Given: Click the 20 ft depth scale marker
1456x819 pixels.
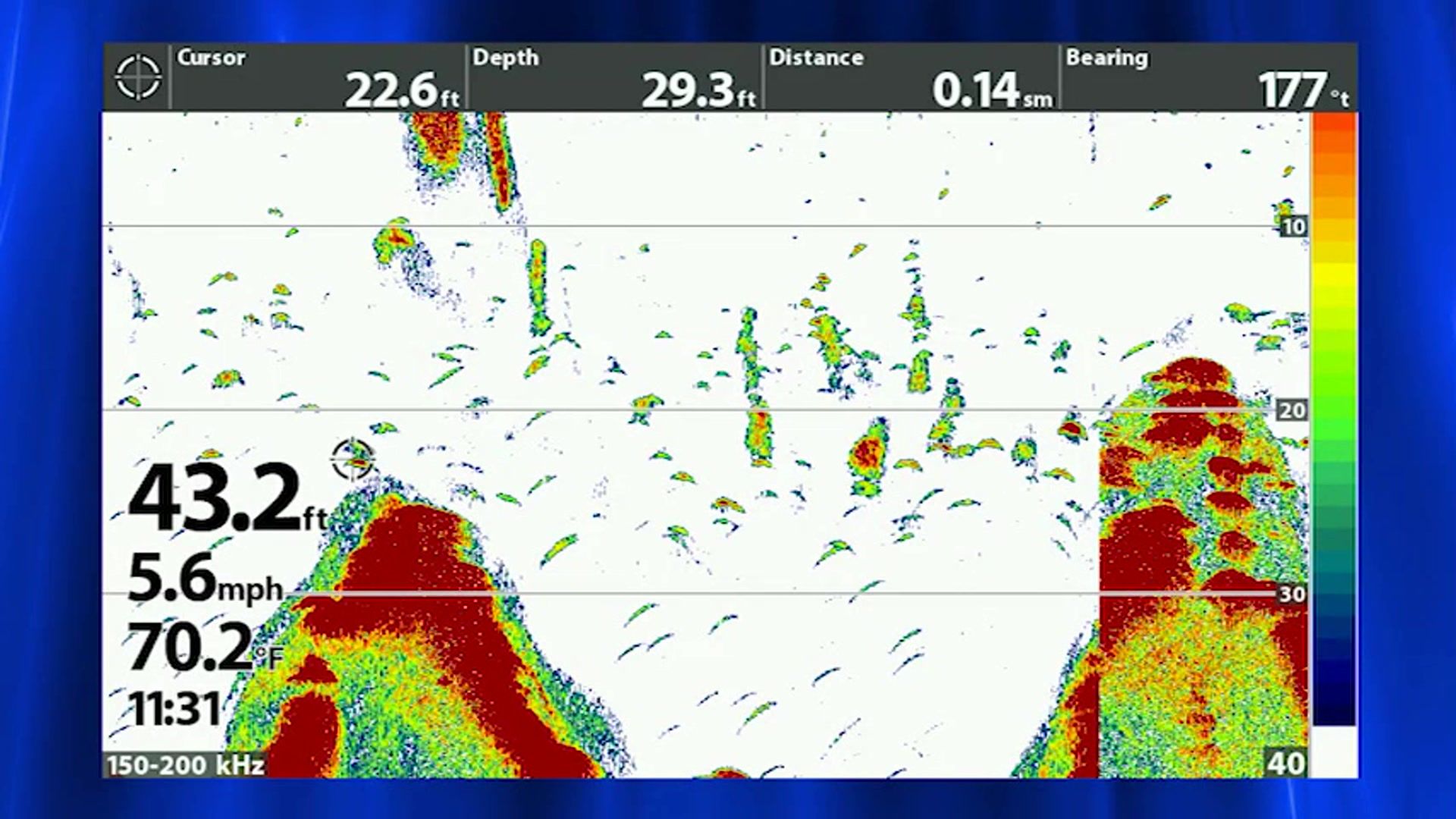Looking at the screenshot, I should tap(1291, 410).
